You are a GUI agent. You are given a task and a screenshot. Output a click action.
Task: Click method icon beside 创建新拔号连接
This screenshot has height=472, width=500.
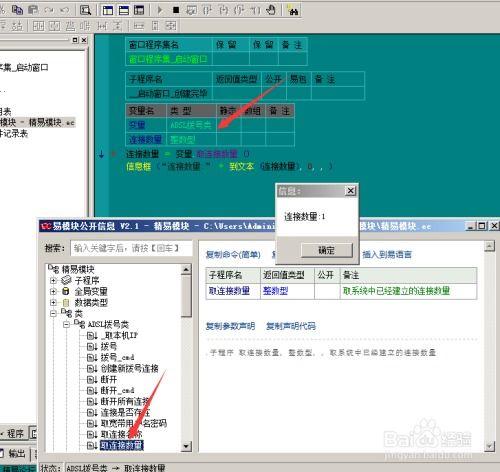coord(92,368)
